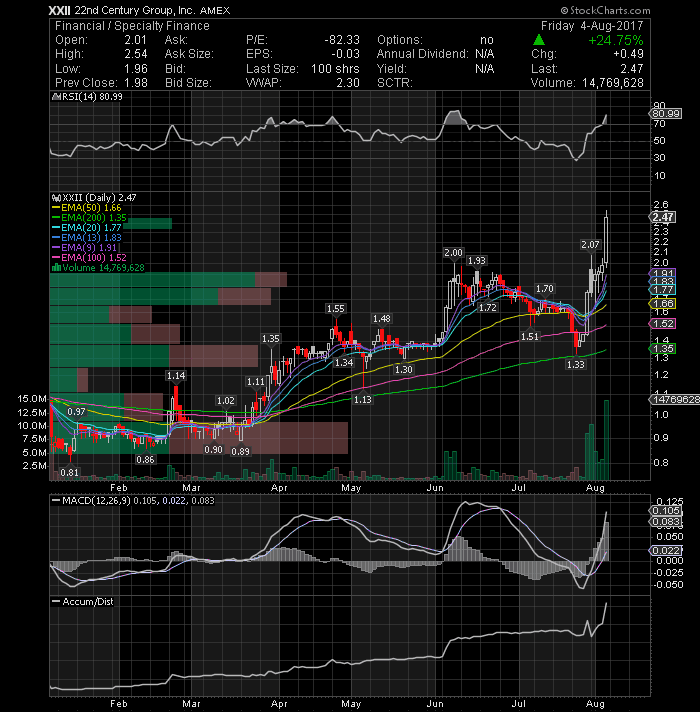Click the 1.33 price low annotation

pyautogui.click(x=576, y=364)
